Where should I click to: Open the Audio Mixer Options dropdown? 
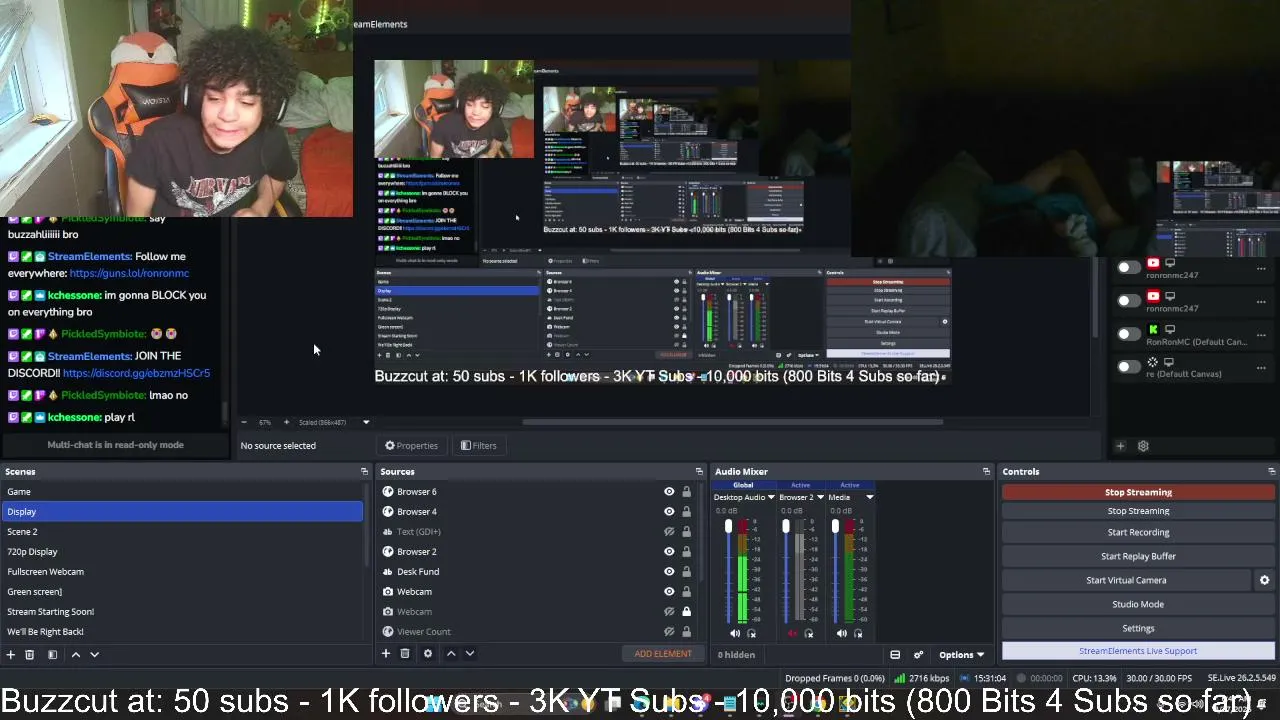961,655
